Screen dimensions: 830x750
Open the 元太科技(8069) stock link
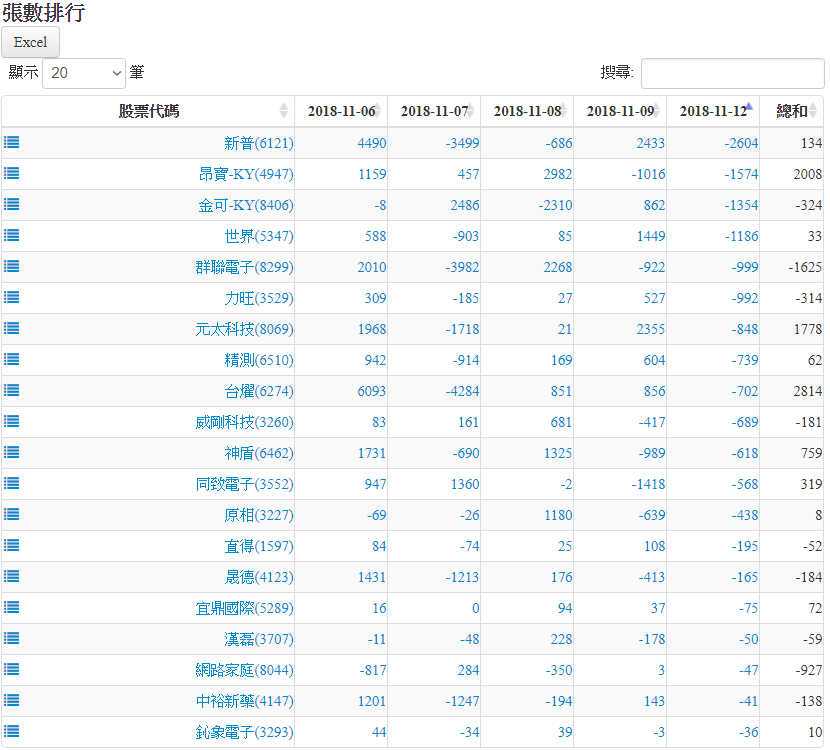click(x=244, y=329)
